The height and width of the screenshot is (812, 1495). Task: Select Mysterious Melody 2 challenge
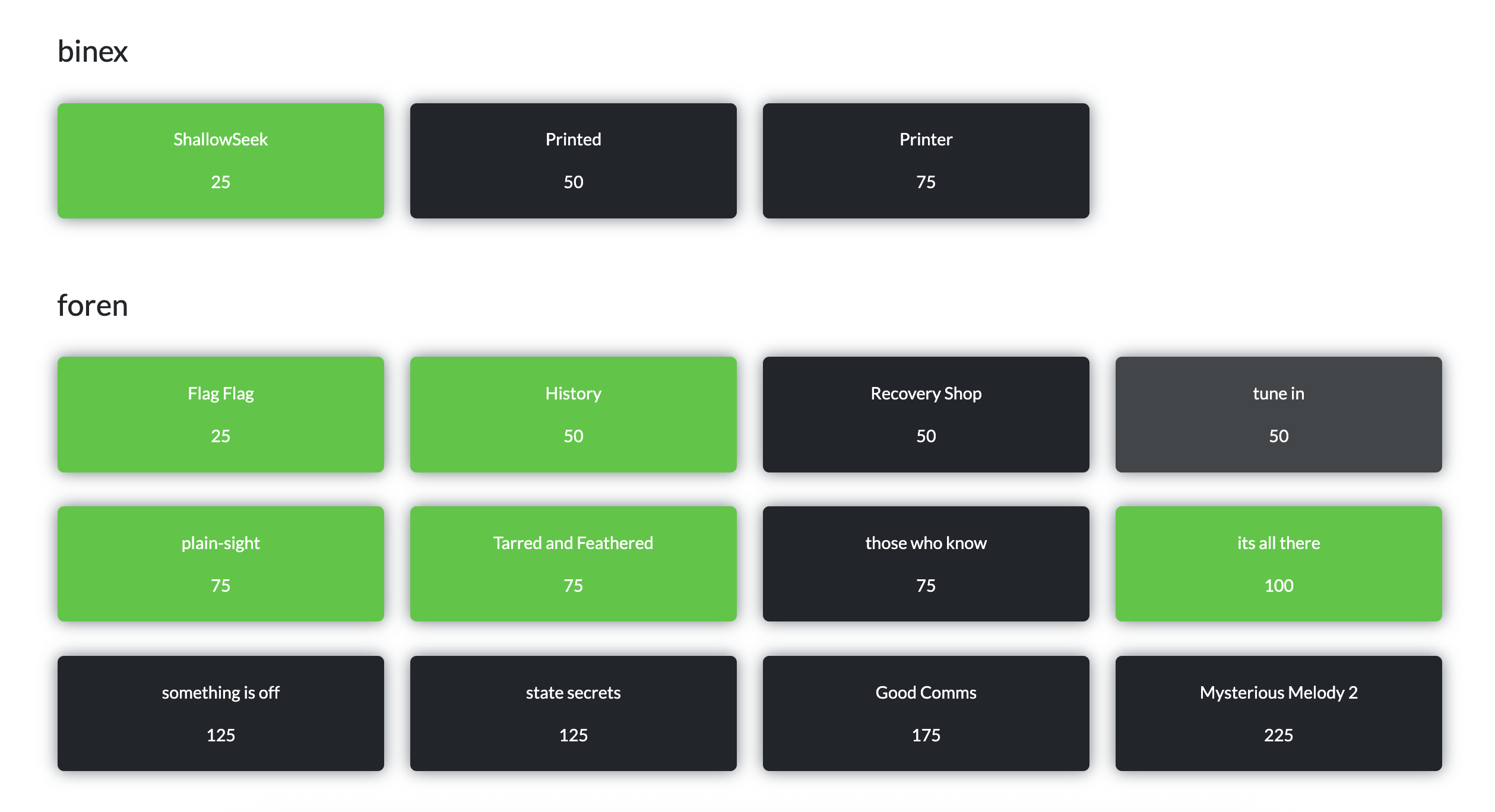[x=1278, y=713]
